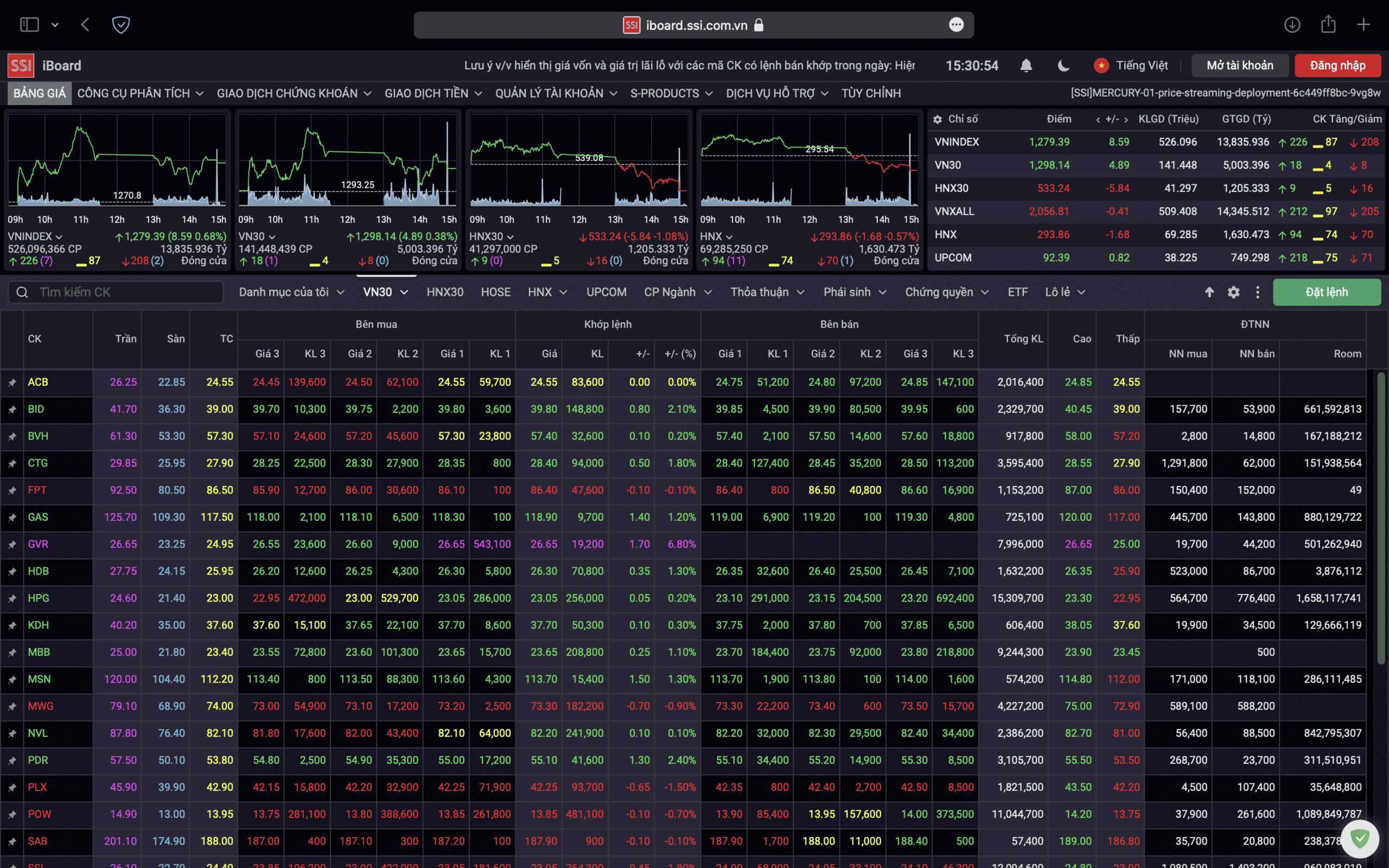
Task: Switch to the HOSE board tab
Action: tap(495, 292)
